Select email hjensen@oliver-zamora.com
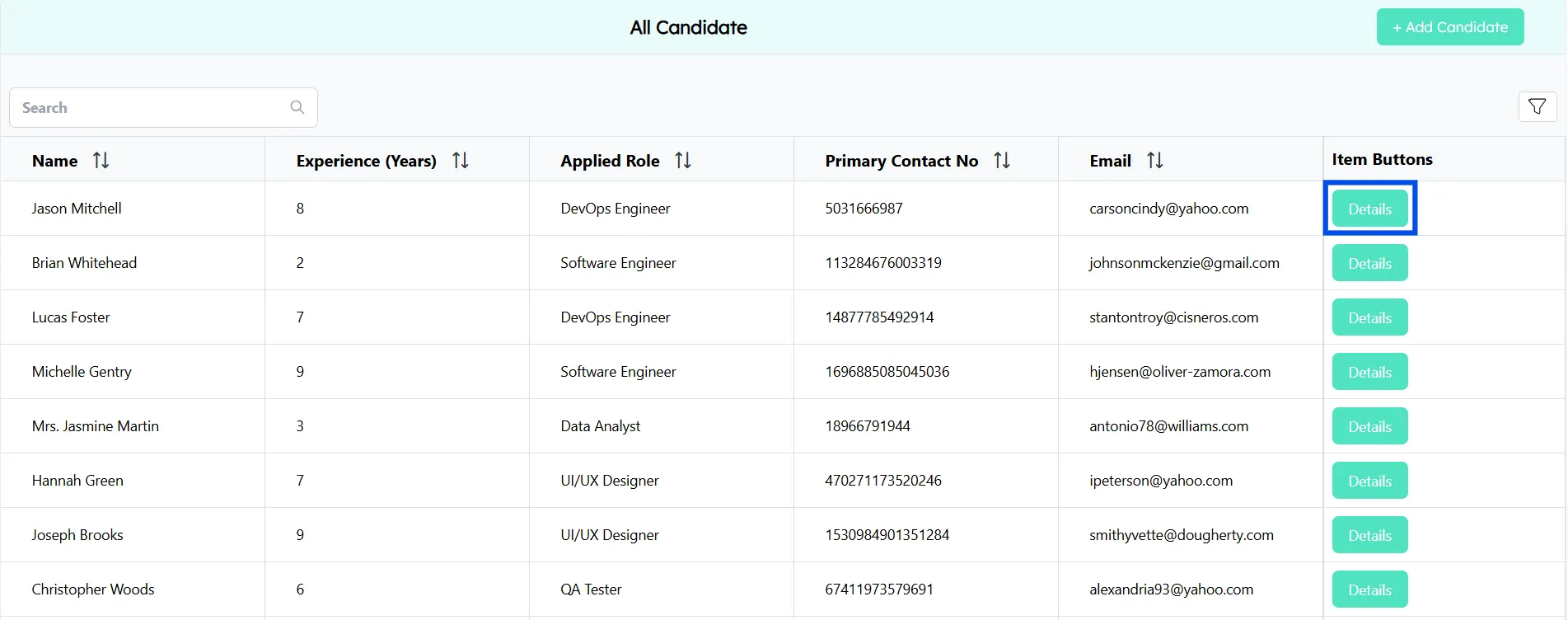The height and width of the screenshot is (620, 1568). pyautogui.click(x=1180, y=372)
